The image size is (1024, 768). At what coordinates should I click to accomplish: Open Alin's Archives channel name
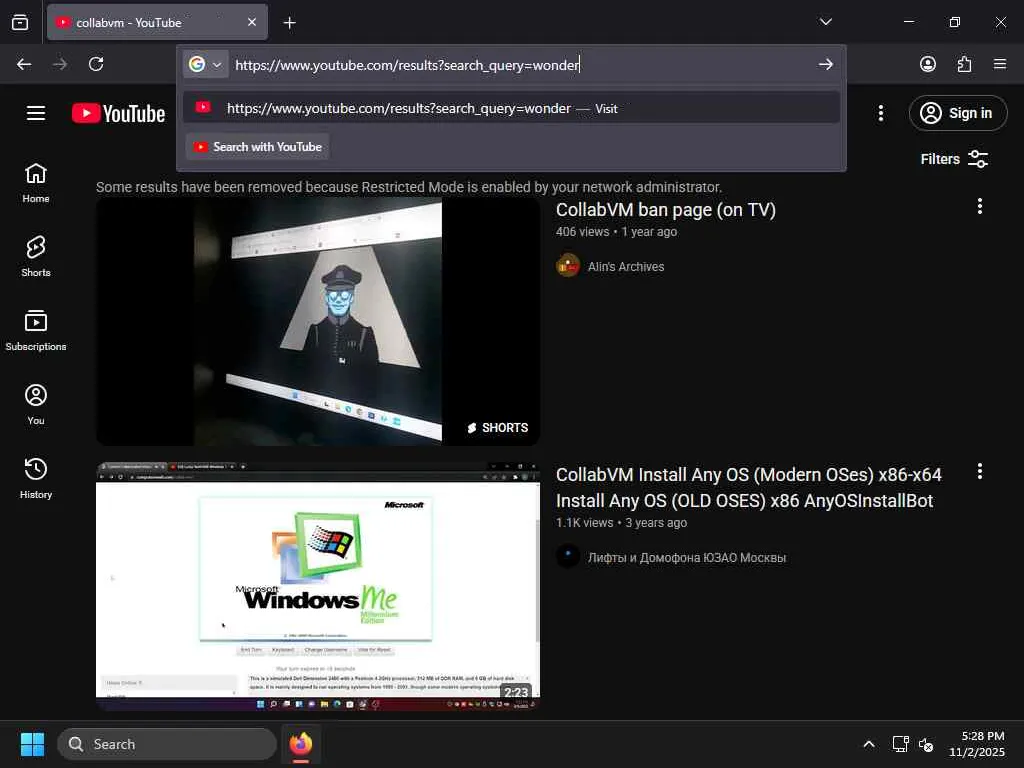[x=626, y=266]
